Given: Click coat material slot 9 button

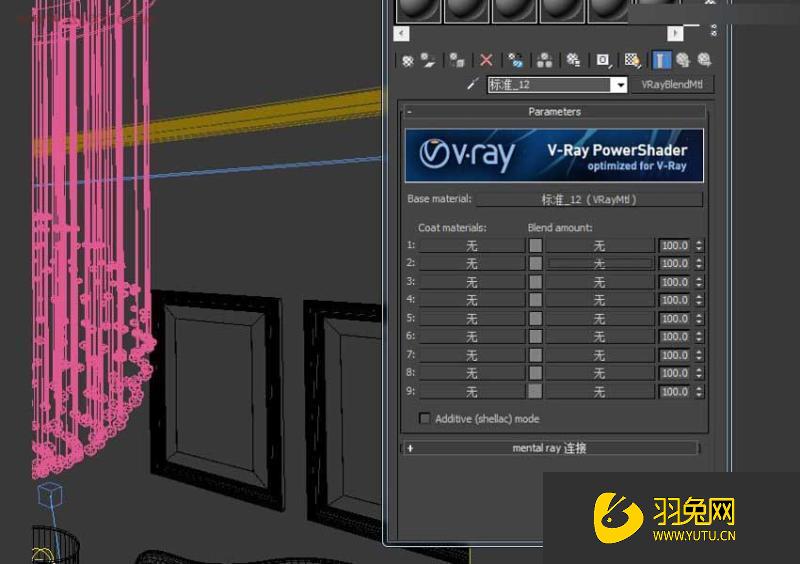Looking at the screenshot, I should pos(471,392).
